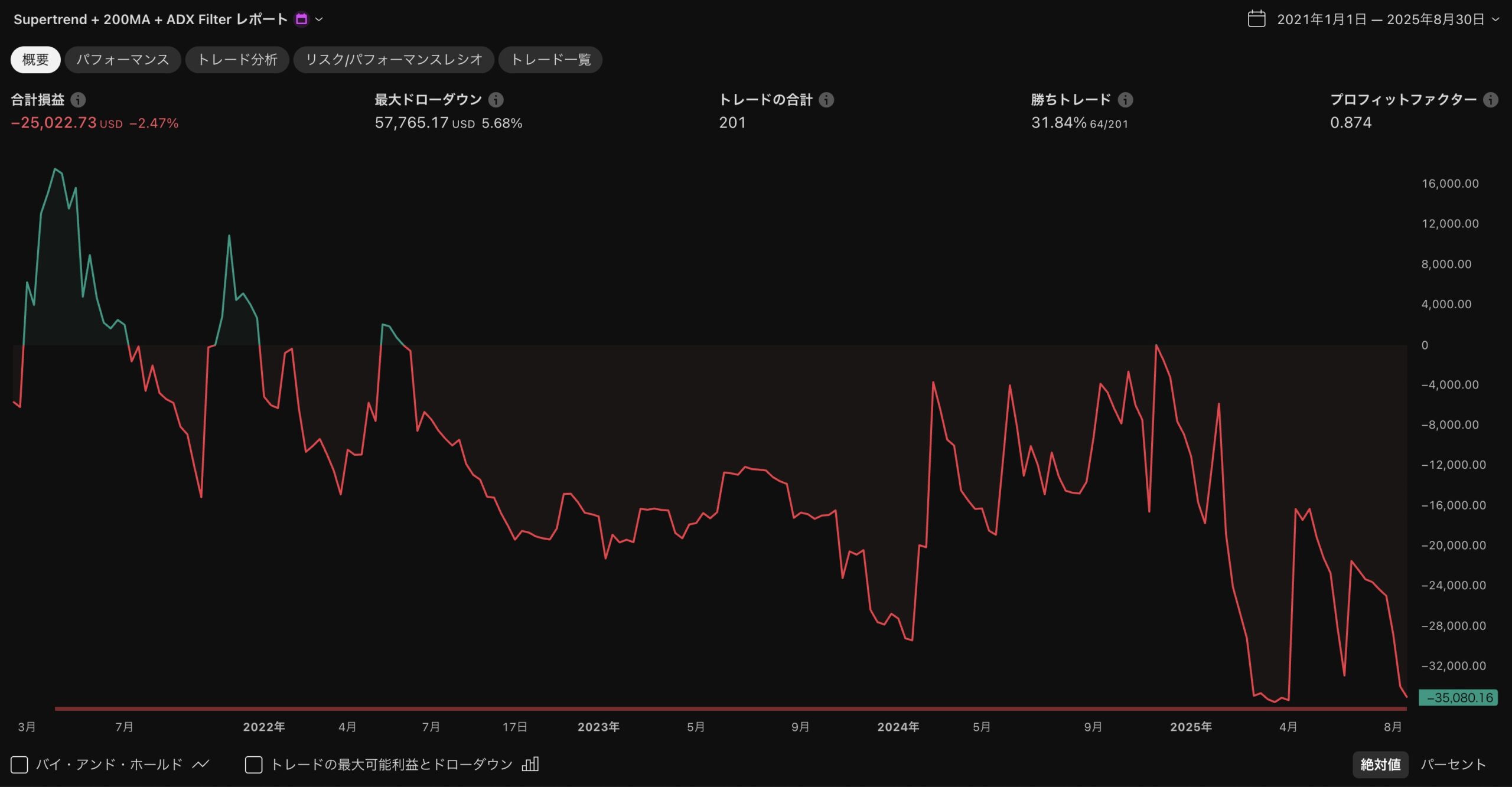Viewport: 1512px width, 787px height.
Task: Open the date range dropdown chevron
Action: [1495, 19]
